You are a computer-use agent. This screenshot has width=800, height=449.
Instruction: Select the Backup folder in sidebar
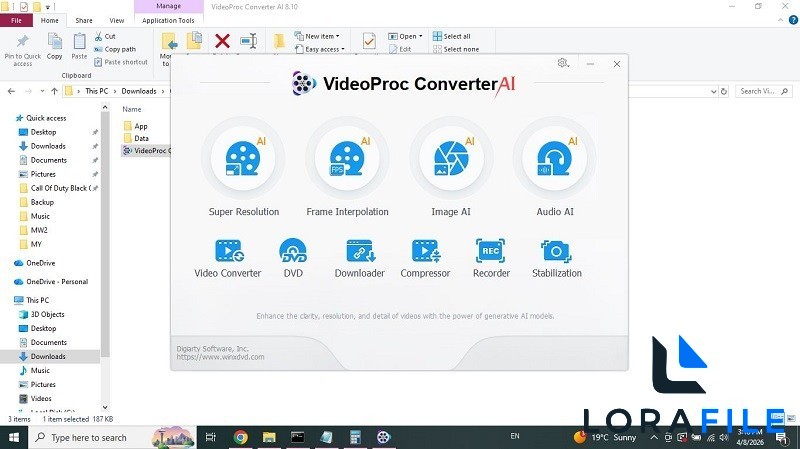pos(42,202)
